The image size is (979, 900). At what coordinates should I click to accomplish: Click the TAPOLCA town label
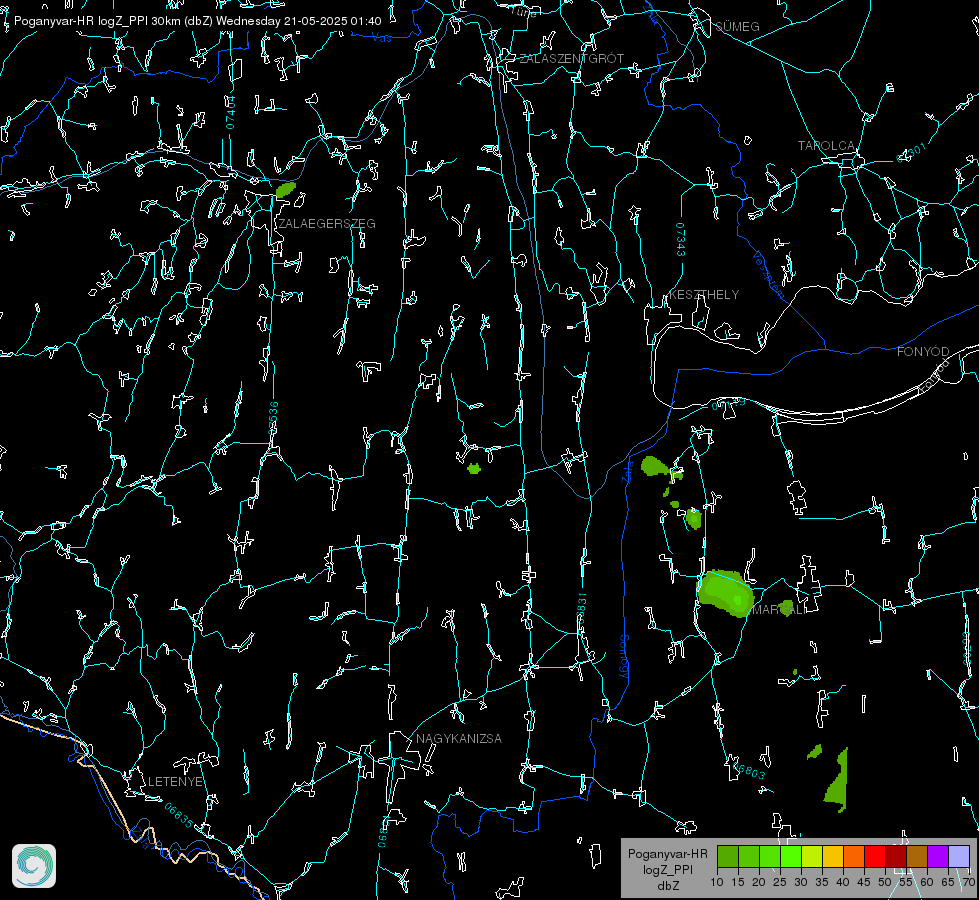(826, 146)
